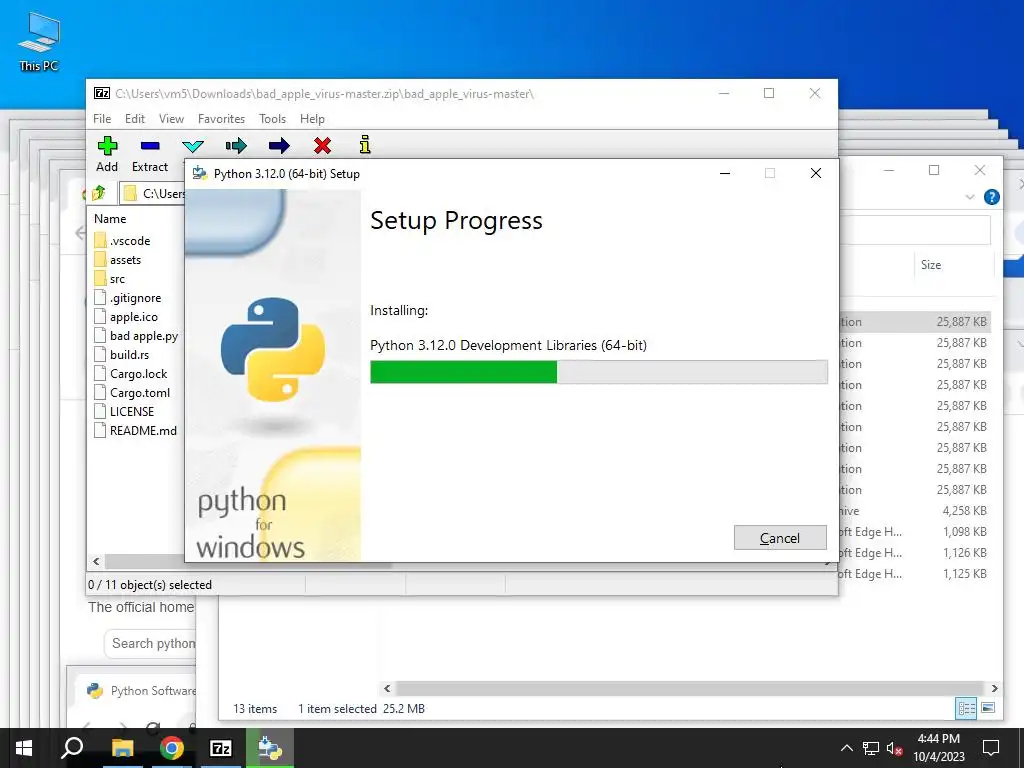Screen dimensions: 1024x768
Task: Go up one folder level in 7-Zip
Action: point(99,193)
